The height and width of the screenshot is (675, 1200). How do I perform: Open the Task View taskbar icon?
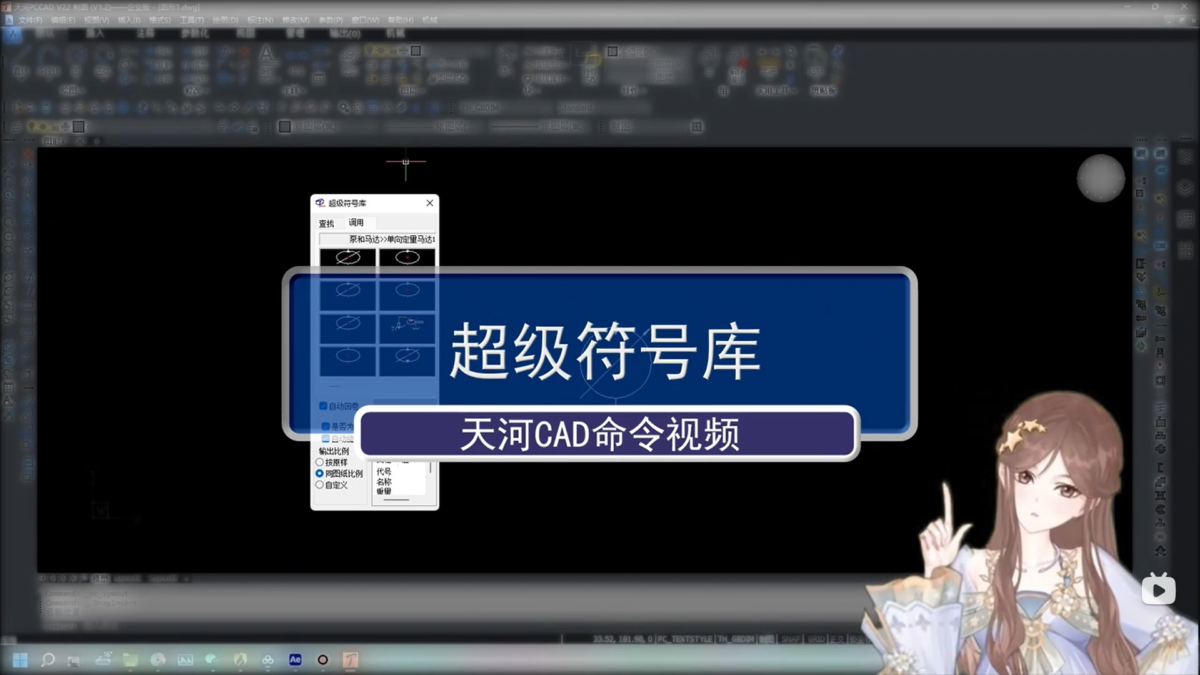(74, 660)
